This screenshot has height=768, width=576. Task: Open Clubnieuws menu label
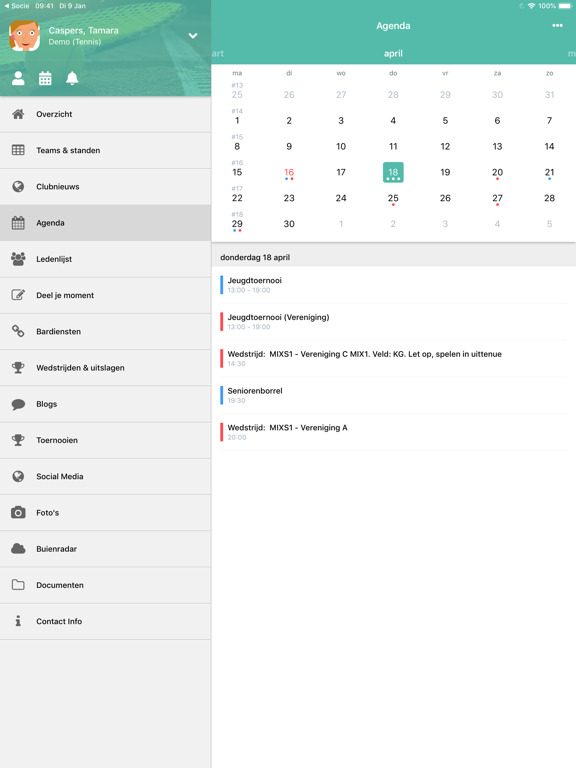(x=58, y=187)
